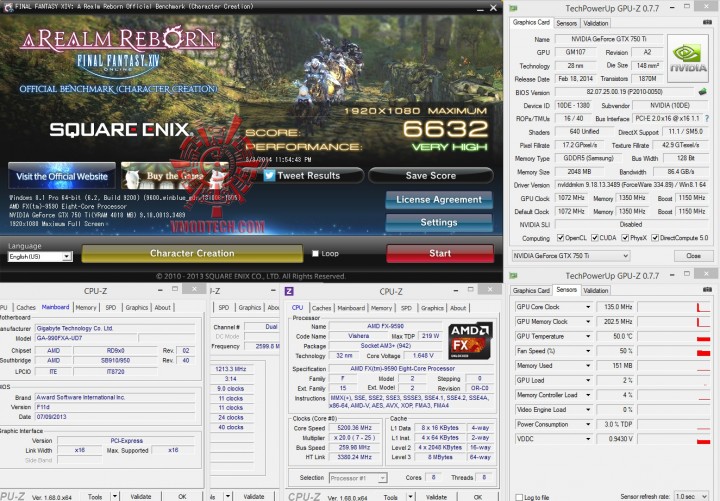Image resolution: width=720 pixels, height=501 pixels.
Task: Toggle the CUDA checkbox in GPU-Z
Action: point(594,237)
